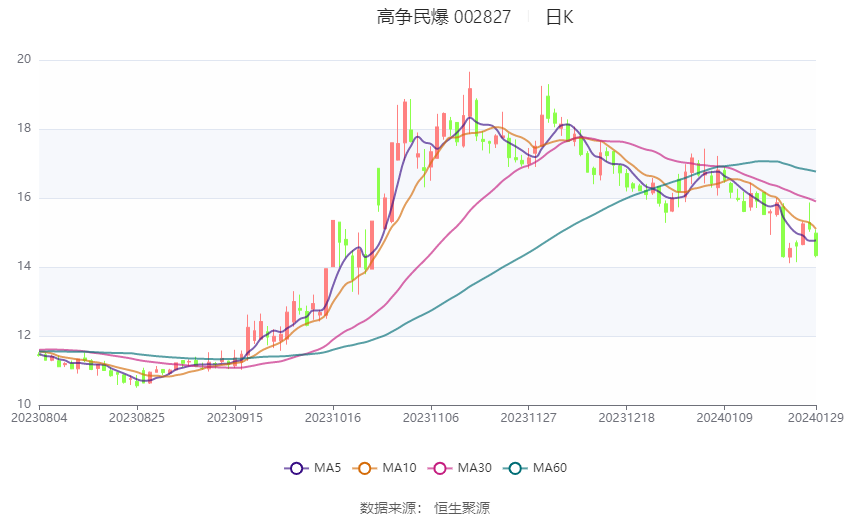The height and width of the screenshot is (516, 850).
Task: Click the chart title 高争民爆 002827
Action: [x=443, y=17]
